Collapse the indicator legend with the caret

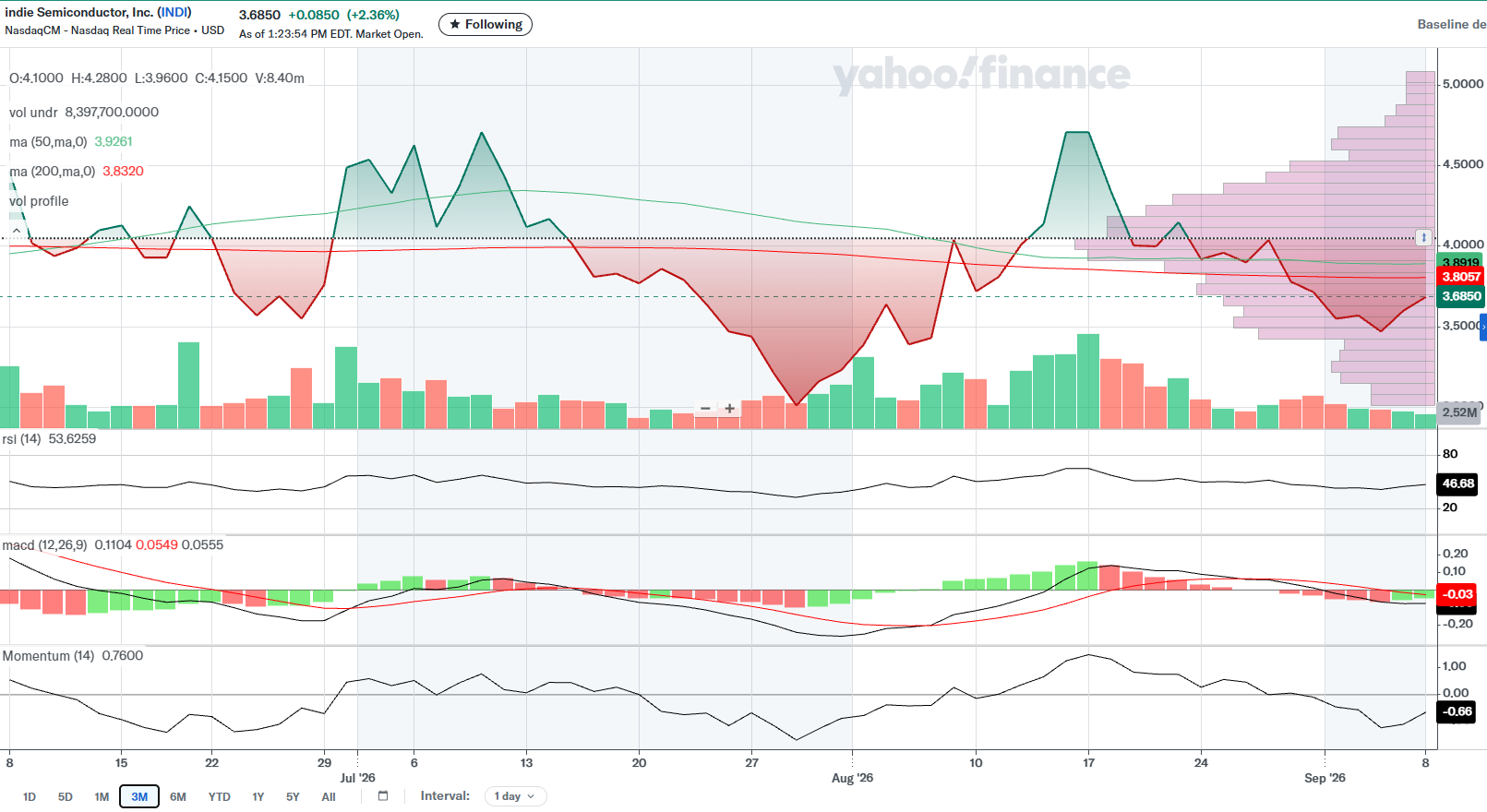pos(17,231)
